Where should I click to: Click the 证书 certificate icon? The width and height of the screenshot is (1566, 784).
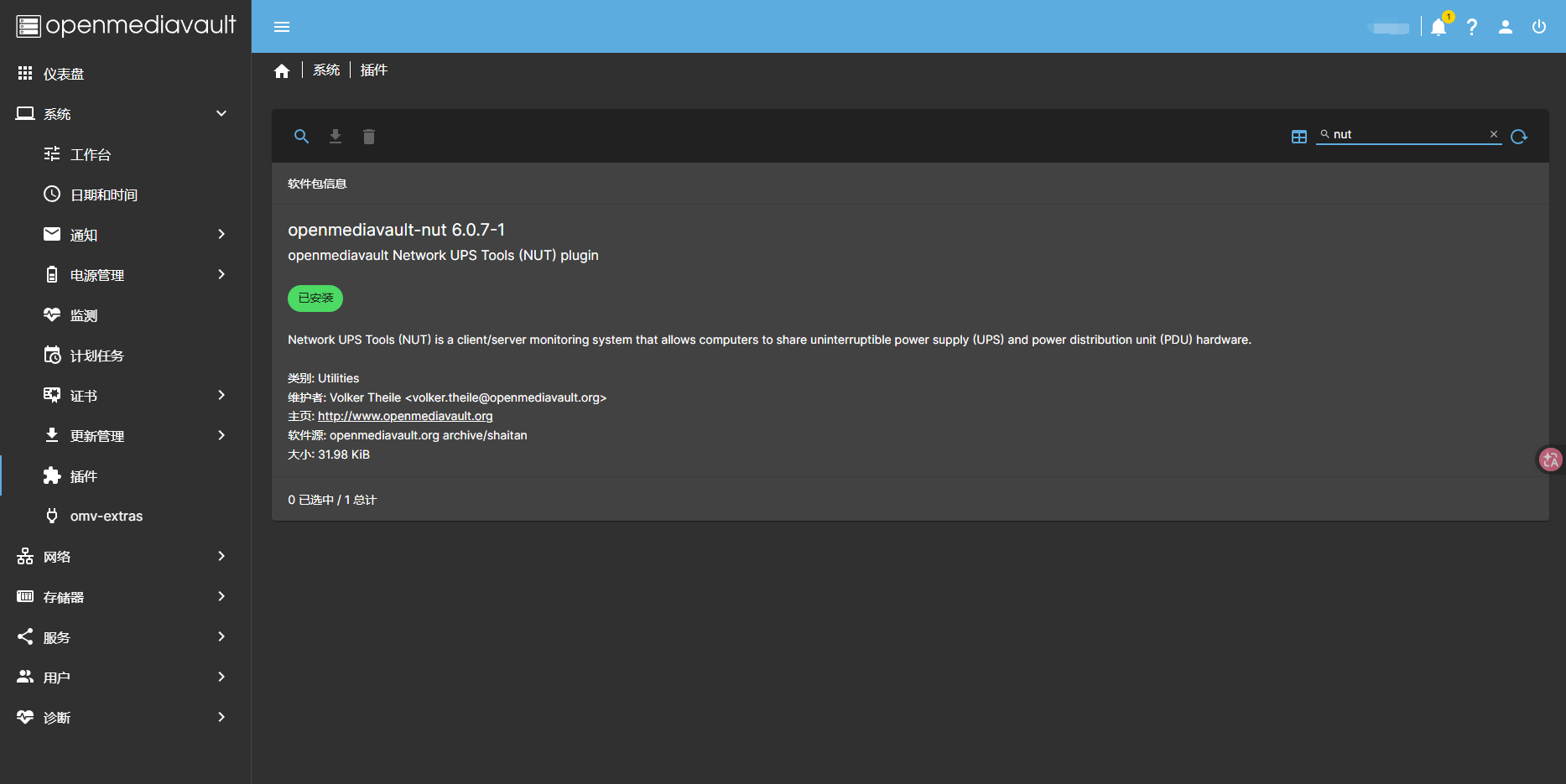click(52, 395)
